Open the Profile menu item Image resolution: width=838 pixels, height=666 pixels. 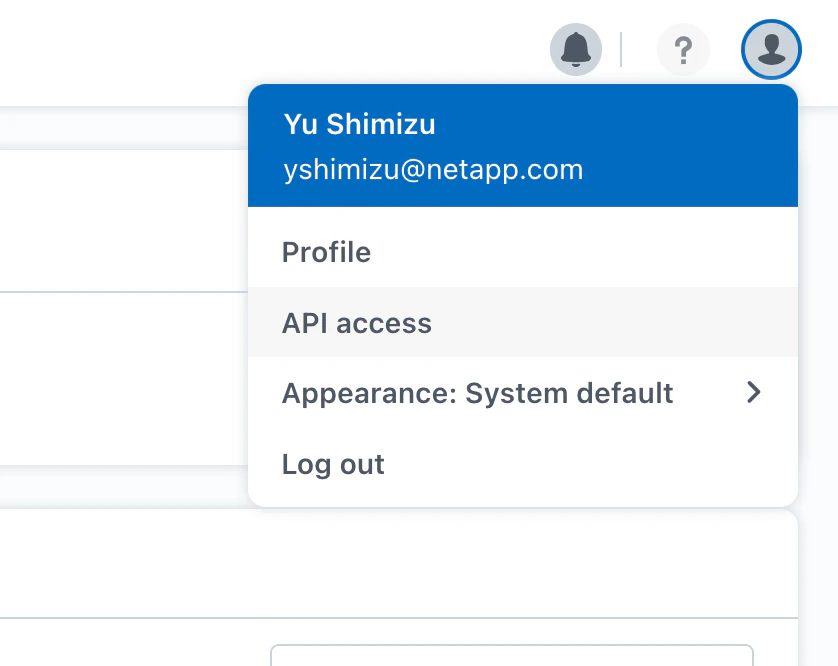coord(523,252)
